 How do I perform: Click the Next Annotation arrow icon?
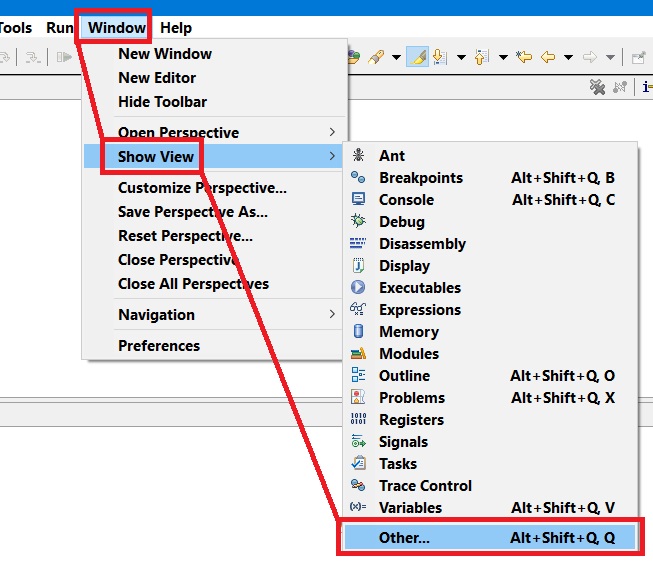coord(440,57)
